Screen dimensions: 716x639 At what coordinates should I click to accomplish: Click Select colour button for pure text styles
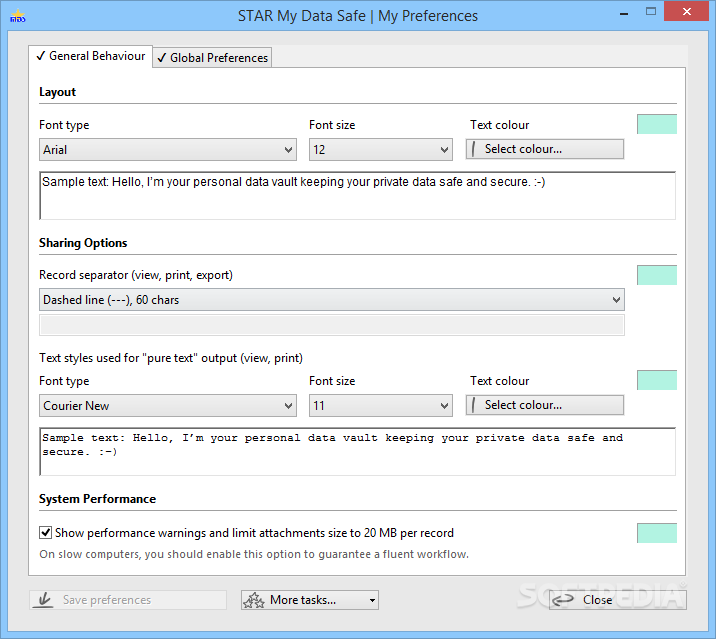point(545,405)
